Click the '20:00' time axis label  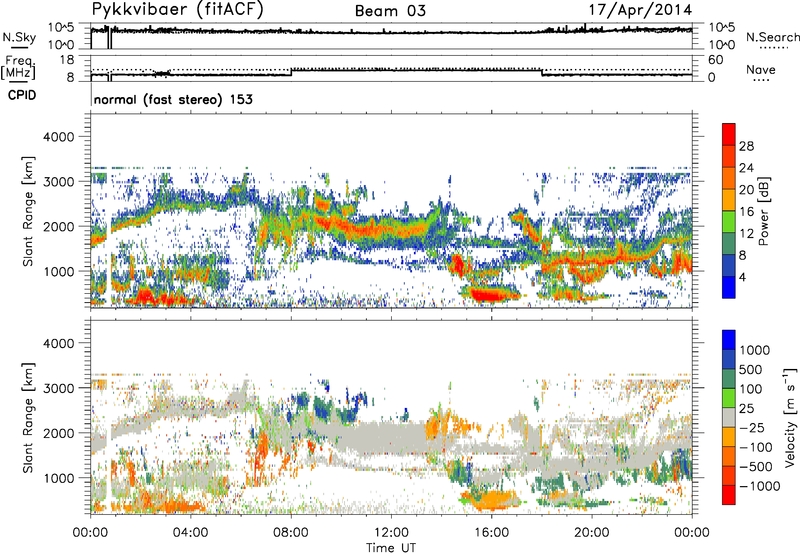tap(592, 533)
